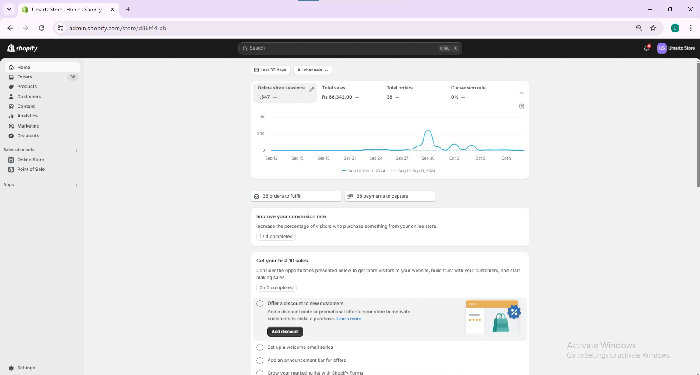The width and height of the screenshot is (700, 375).
Task: Reload the current page
Action: click(42, 28)
